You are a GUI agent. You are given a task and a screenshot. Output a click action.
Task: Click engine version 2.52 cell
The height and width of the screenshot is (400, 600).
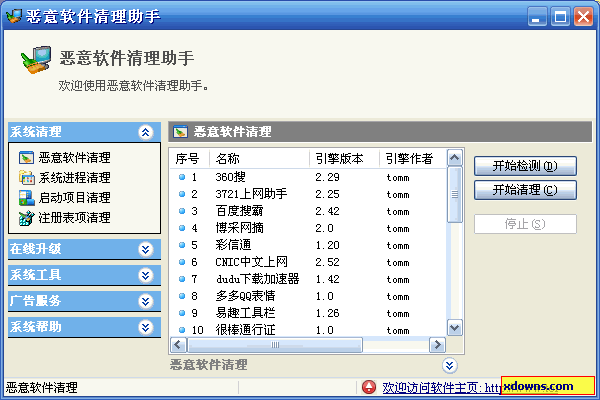tap(327, 262)
